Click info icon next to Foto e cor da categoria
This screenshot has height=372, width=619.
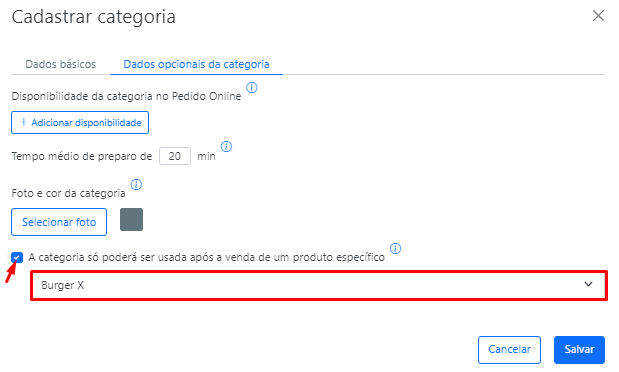click(136, 184)
